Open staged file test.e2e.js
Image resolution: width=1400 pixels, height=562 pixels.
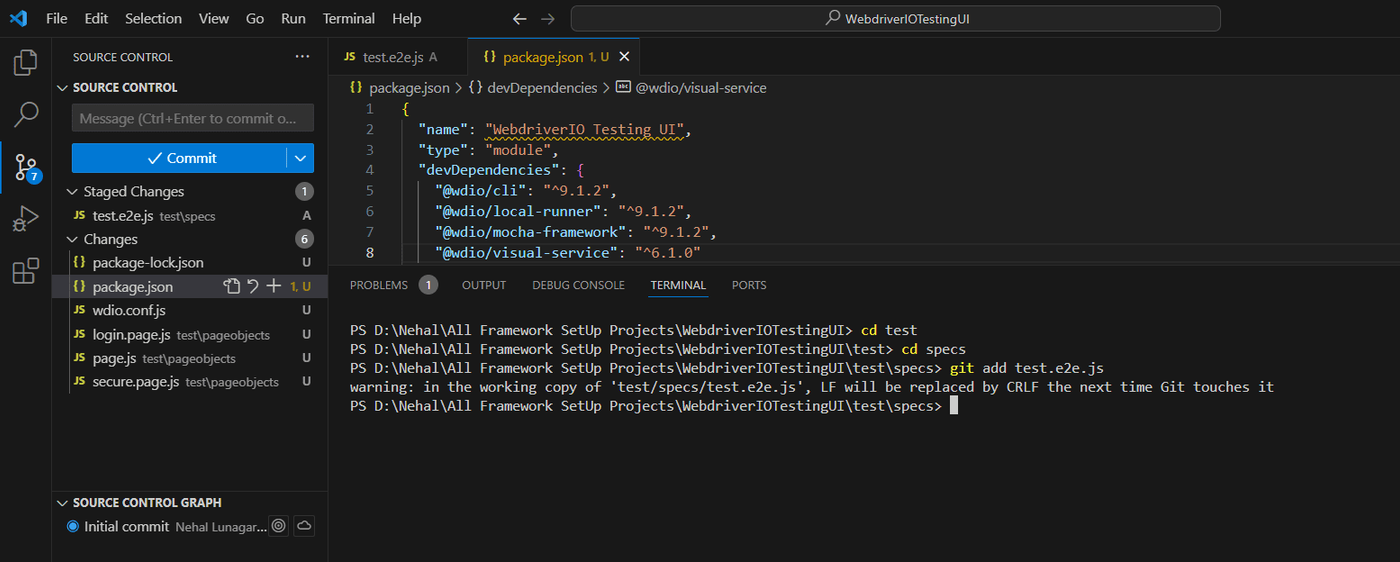[x=190, y=215]
